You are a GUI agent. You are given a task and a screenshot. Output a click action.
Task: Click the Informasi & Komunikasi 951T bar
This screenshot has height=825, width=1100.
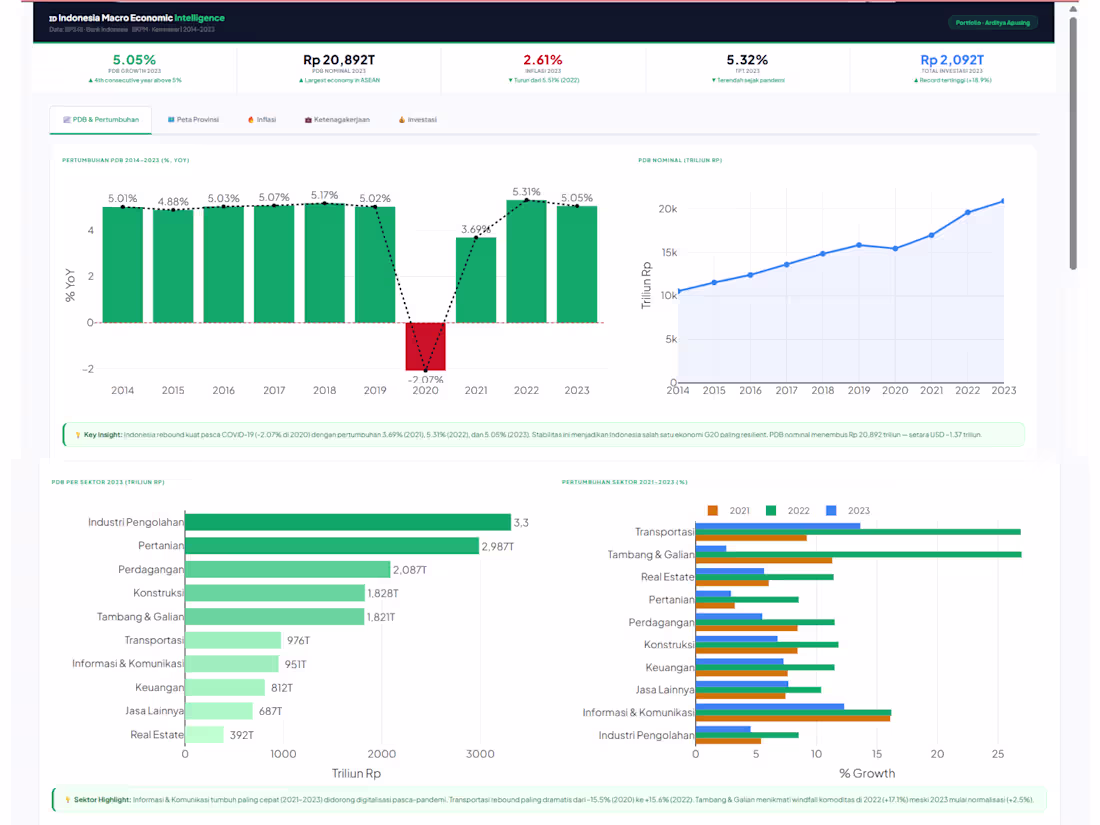(x=232, y=664)
